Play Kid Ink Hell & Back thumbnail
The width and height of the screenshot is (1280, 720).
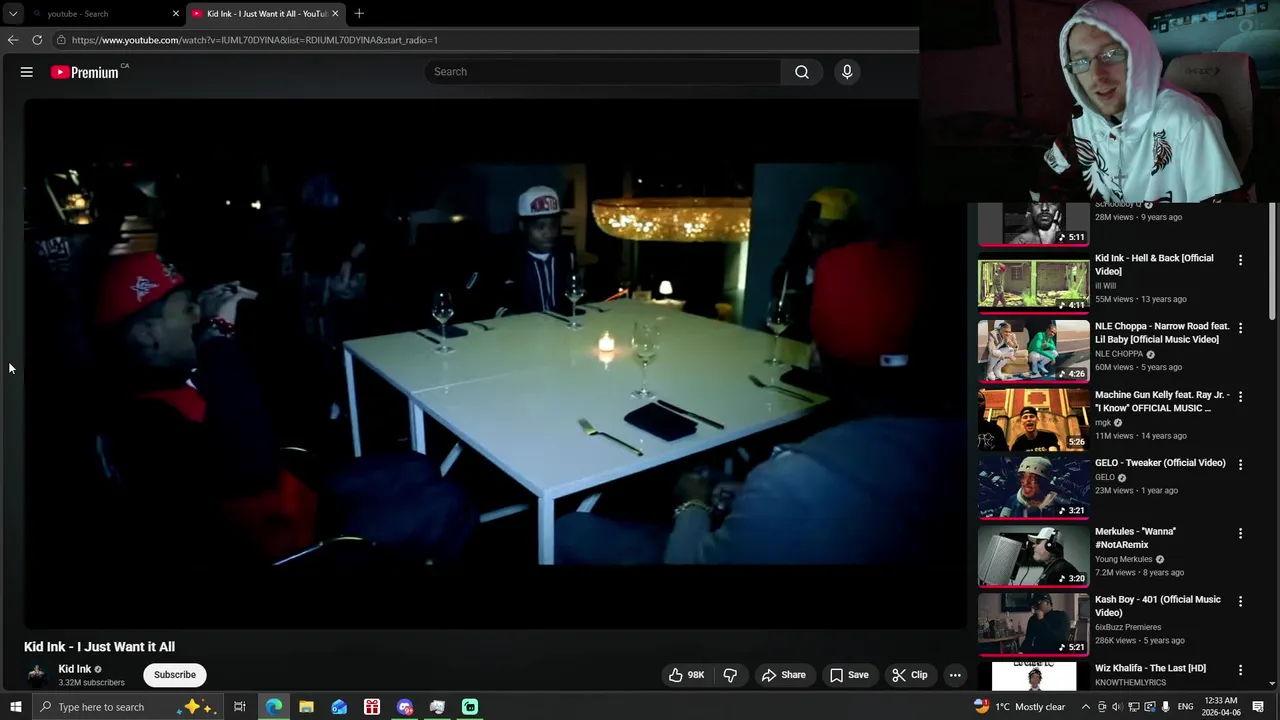[x=1033, y=284]
